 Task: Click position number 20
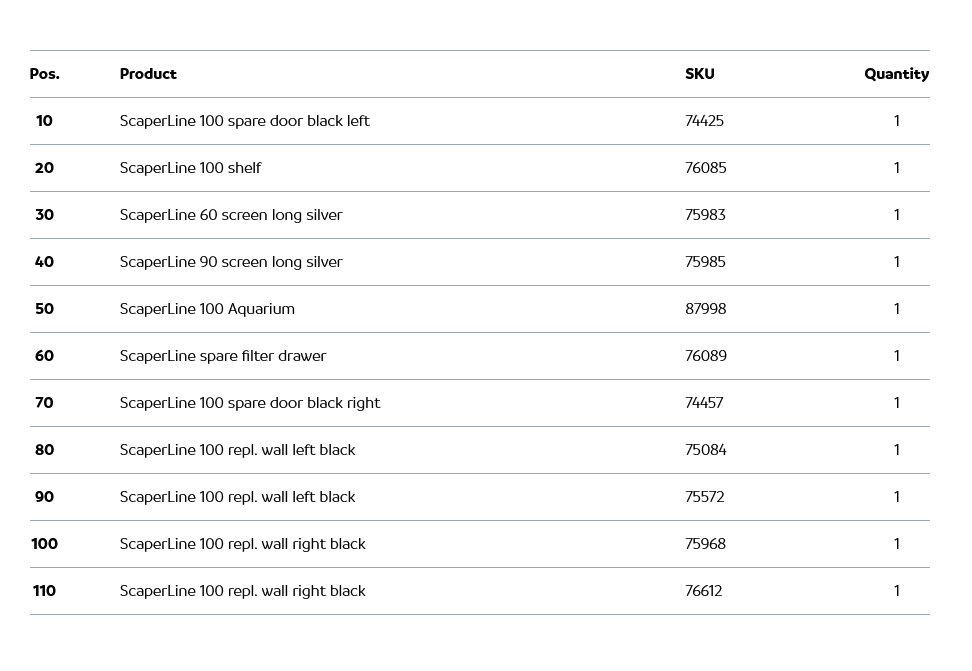(x=45, y=168)
